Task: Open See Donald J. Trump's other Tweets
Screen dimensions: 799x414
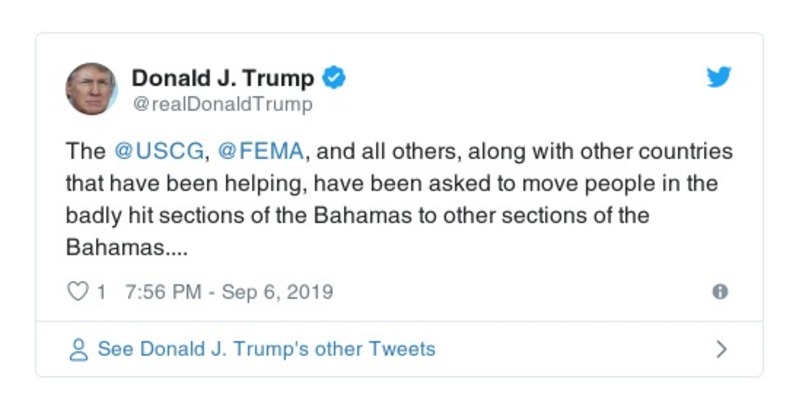Action: [x=266, y=350]
